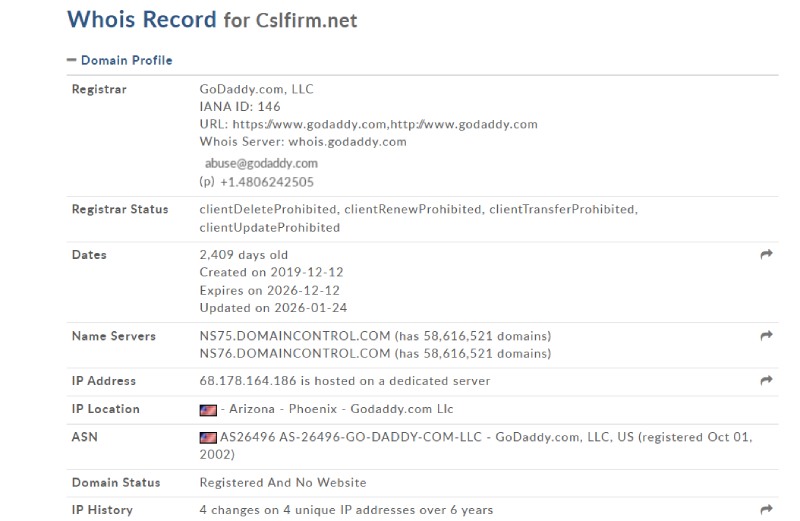The image size is (800, 521).
Task: Click the GoDaddy.com, LLC registrar name
Action: (x=257, y=89)
